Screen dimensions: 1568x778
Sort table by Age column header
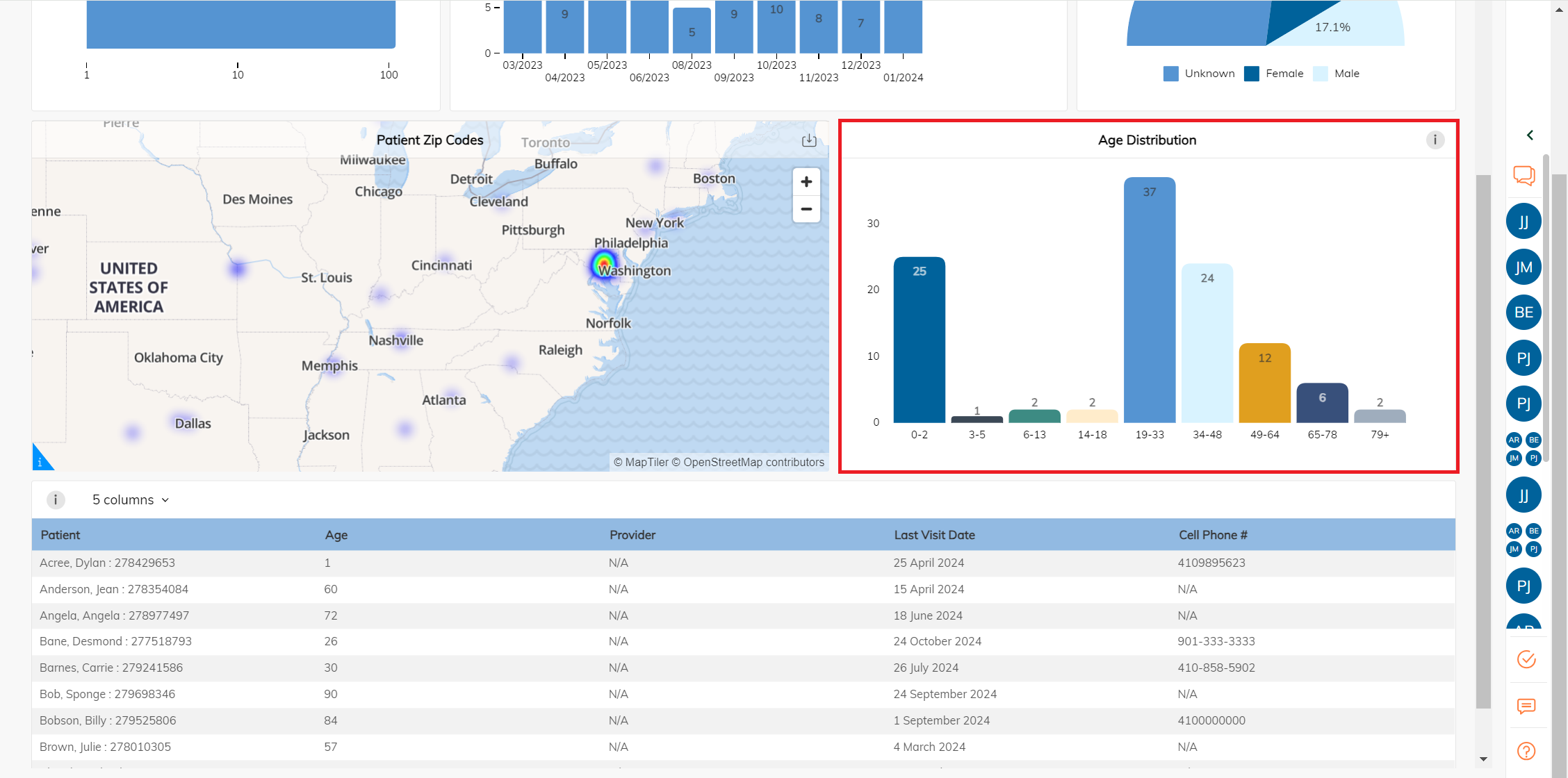coord(336,535)
